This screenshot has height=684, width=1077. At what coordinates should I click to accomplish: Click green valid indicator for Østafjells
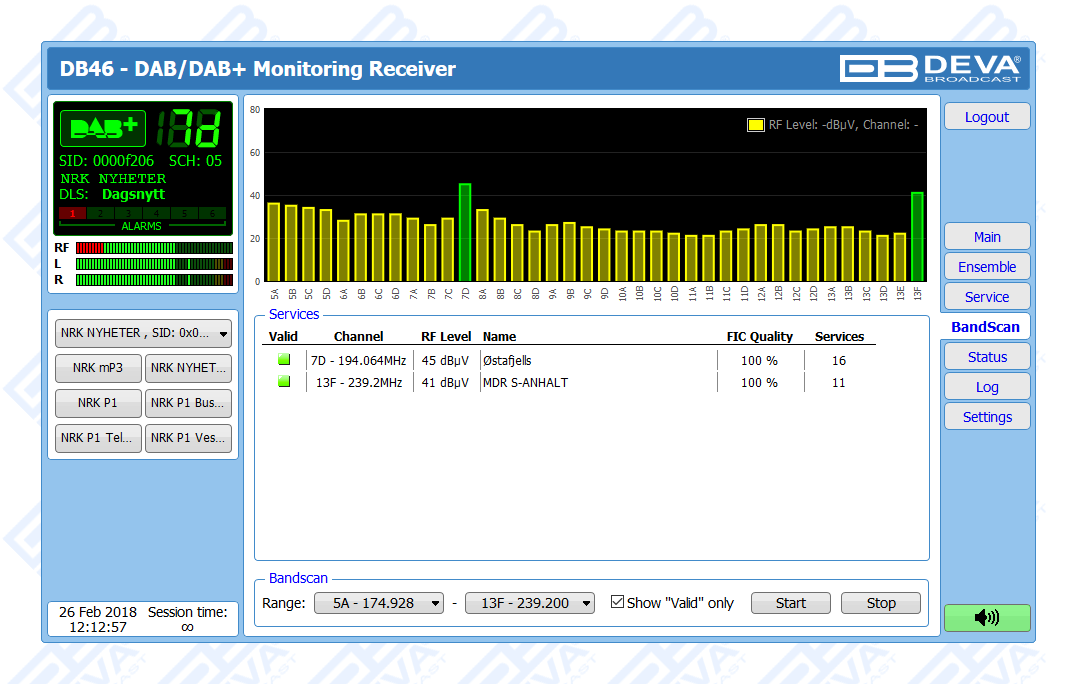(284, 360)
